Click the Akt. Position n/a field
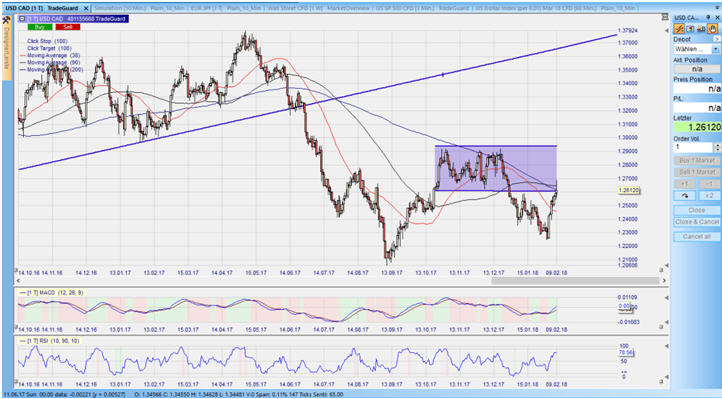This screenshot has height=399, width=722. 697,69
